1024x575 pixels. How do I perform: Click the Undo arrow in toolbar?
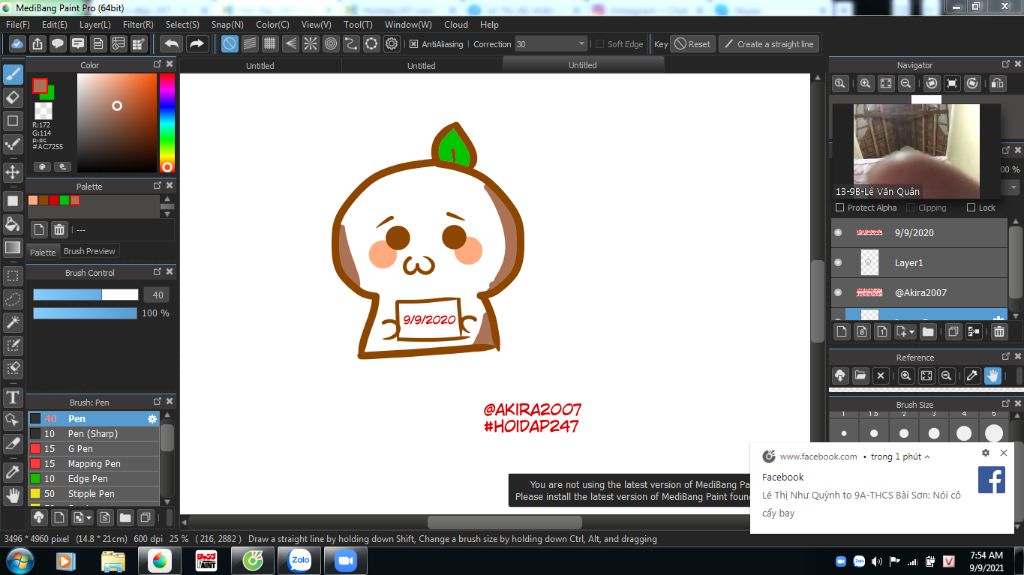[172, 44]
